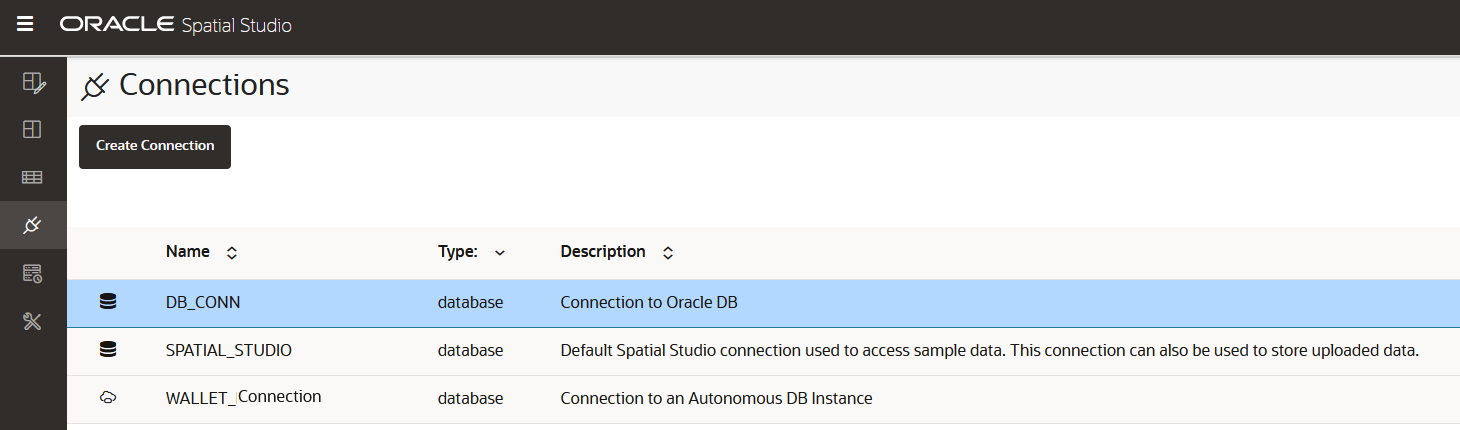1460x430 pixels.
Task: Sort connections by Name column arrows
Action: tap(232, 253)
